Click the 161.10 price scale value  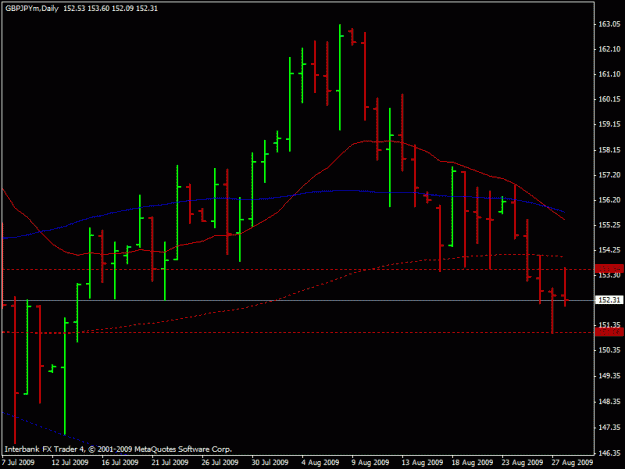click(x=609, y=74)
